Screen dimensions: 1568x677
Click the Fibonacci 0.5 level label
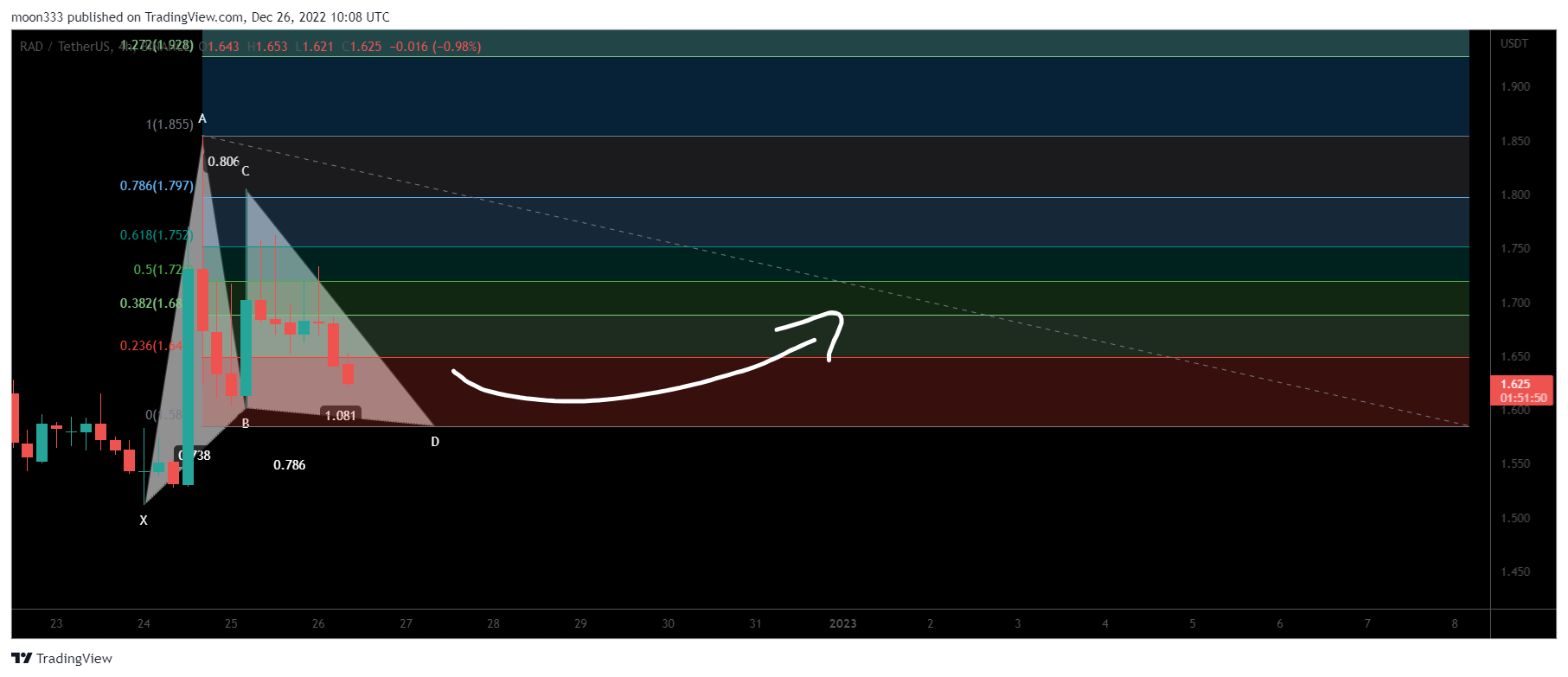[158, 270]
